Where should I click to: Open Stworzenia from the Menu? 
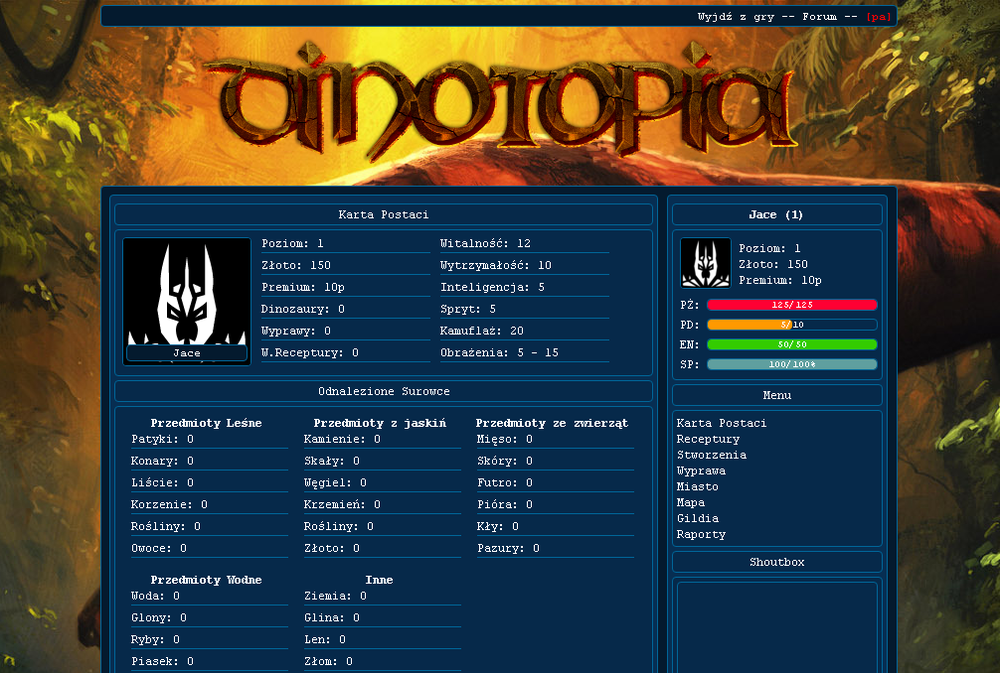(x=711, y=455)
